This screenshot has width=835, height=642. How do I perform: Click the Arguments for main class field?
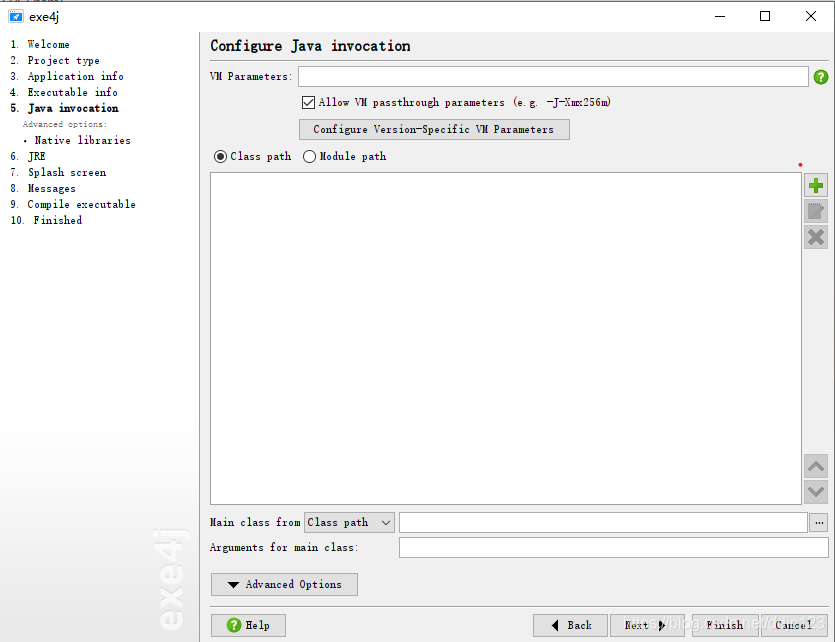pyautogui.click(x=613, y=547)
